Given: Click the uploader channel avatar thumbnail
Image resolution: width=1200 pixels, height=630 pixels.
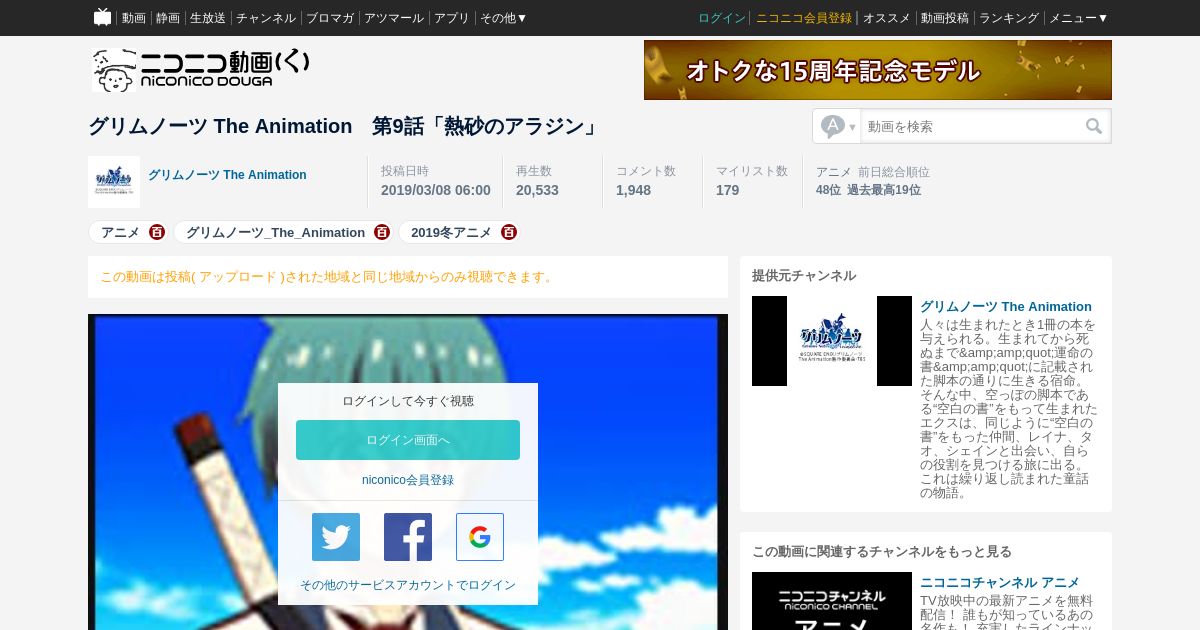Looking at the screenshot, I should point(114,182).
